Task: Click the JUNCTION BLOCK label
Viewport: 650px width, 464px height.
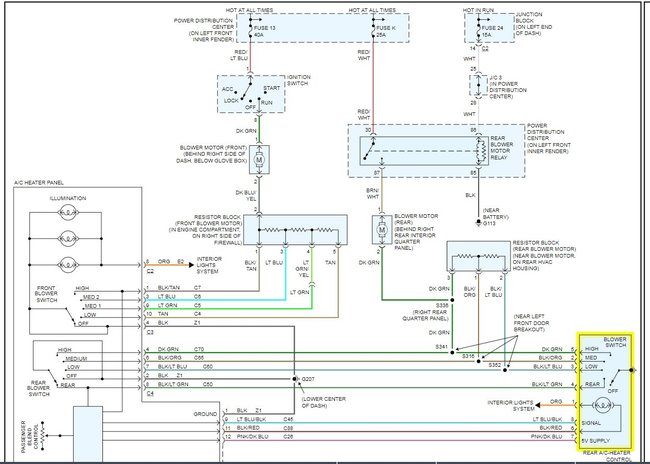Action: coord(529,17)
